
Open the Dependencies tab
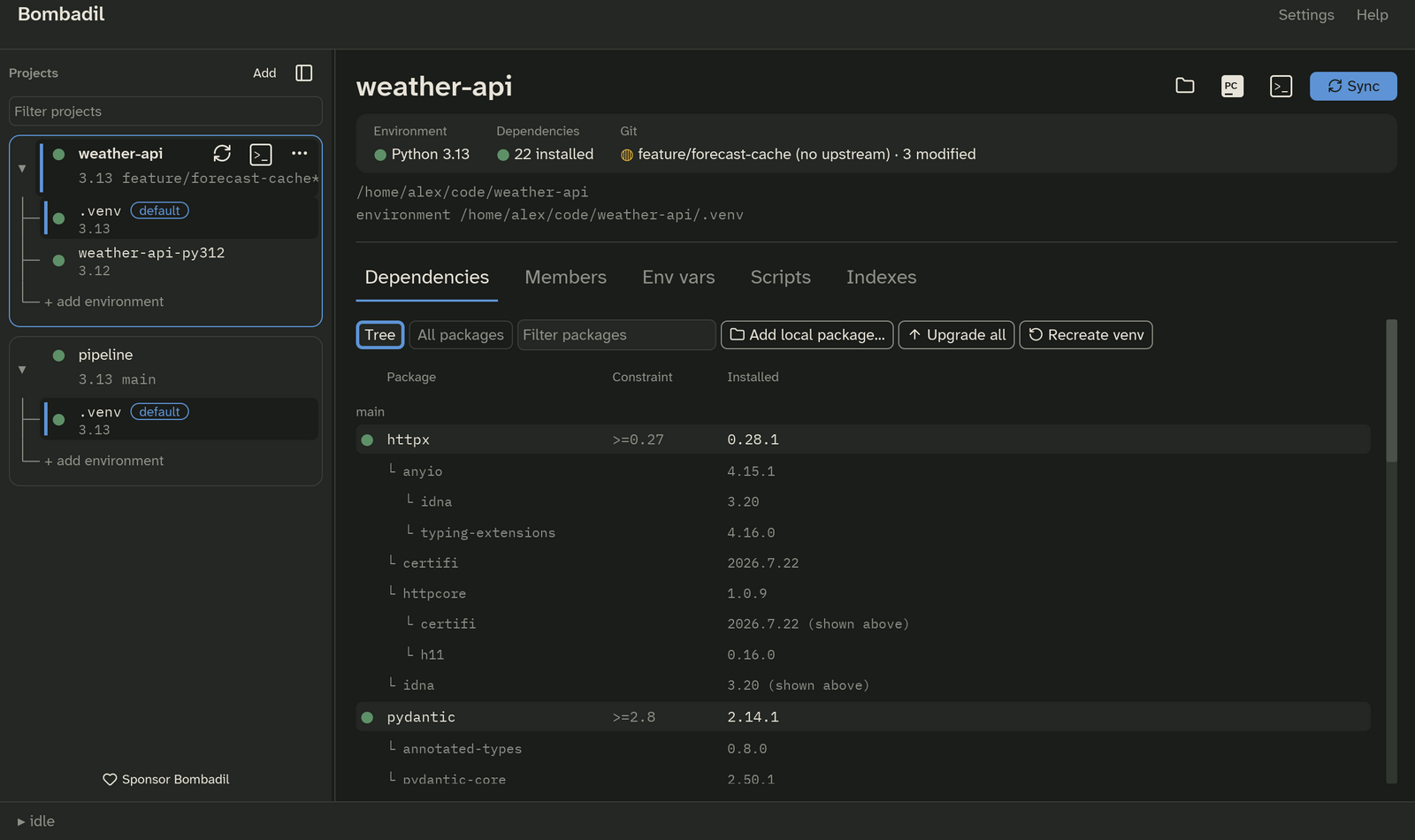(x=427, y=278)
